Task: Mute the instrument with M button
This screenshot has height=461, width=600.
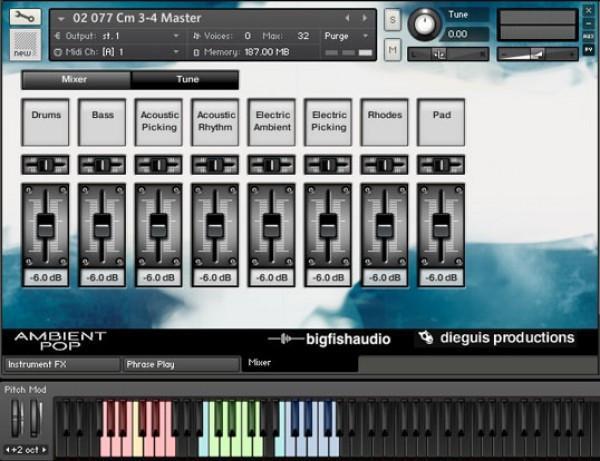Action: [392, 49]
